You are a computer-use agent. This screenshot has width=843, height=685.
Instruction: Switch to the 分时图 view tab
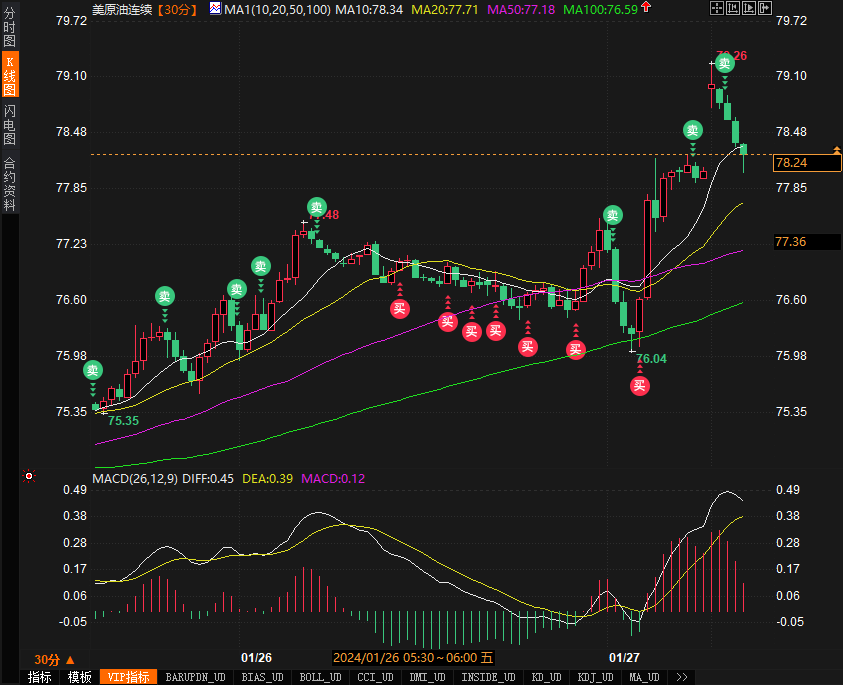[x=9, y=27]
